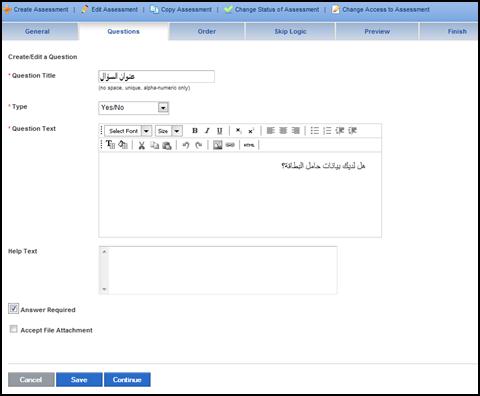Open the text color picker icon

click(x=110, y=145)
